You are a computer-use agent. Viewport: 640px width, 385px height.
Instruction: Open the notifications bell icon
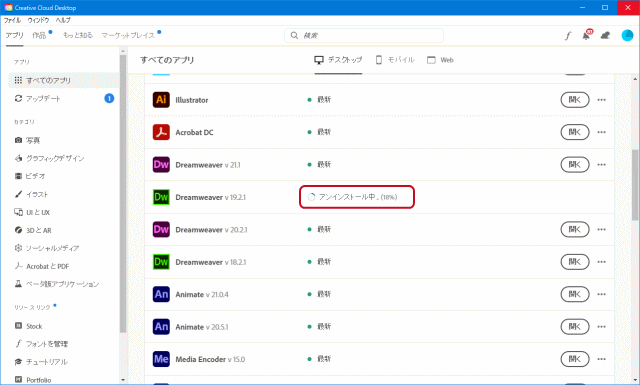pyautogui.click(x=587, y=35)
